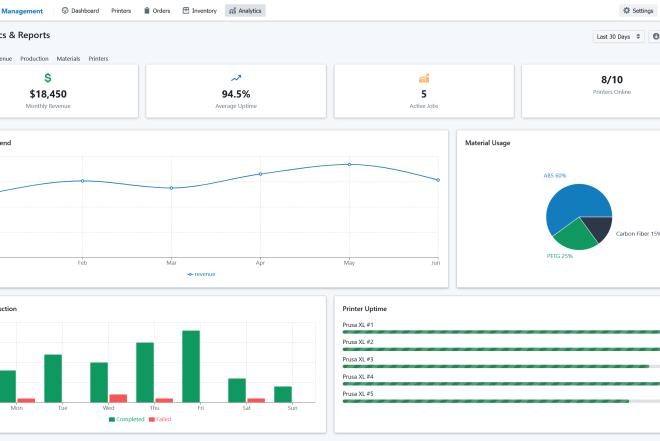
Task: Switch to the Materials tab
Action: (68, 59)
